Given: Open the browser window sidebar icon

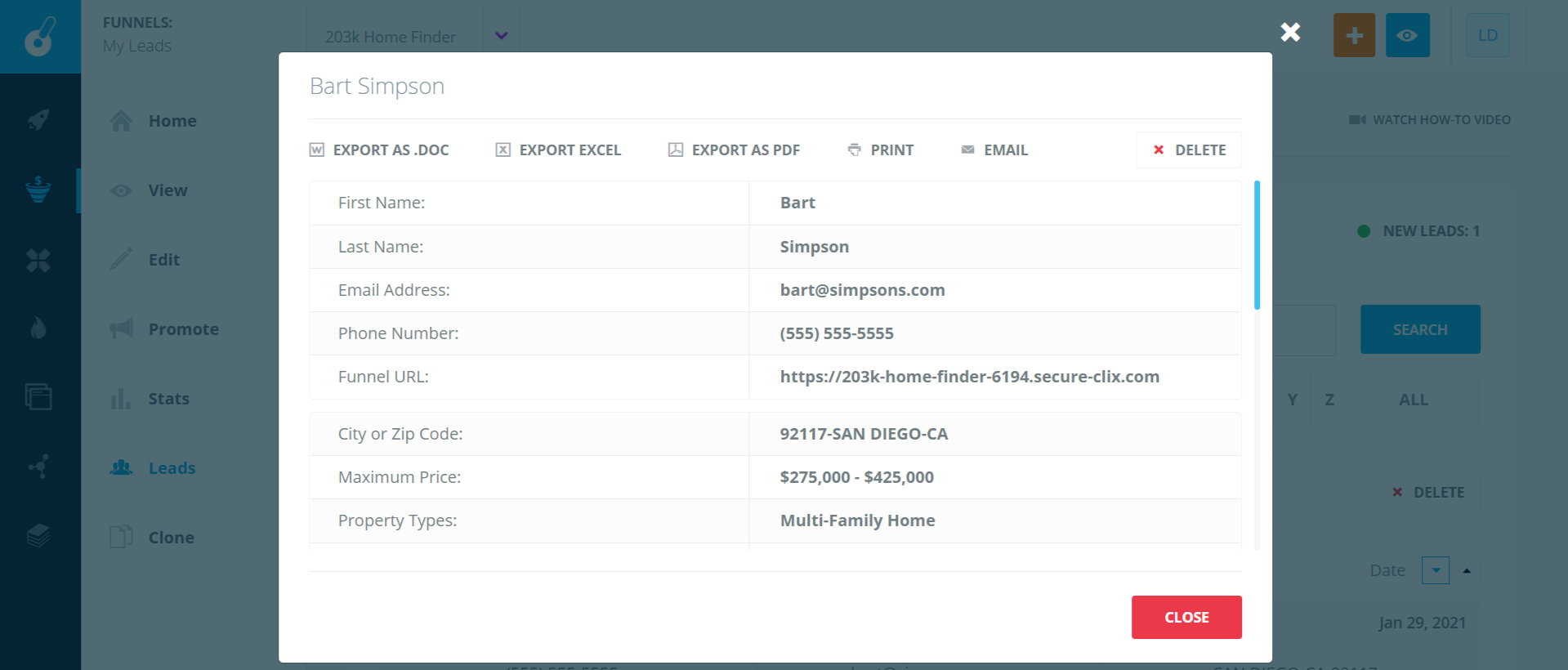Looking at the screenshot, I should click(38, 396).
